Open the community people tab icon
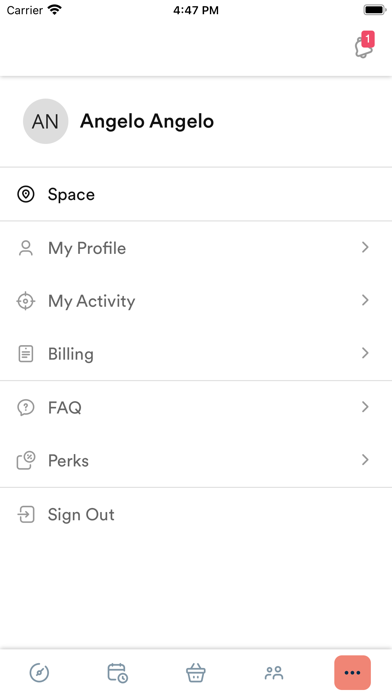 coord(274,672)
